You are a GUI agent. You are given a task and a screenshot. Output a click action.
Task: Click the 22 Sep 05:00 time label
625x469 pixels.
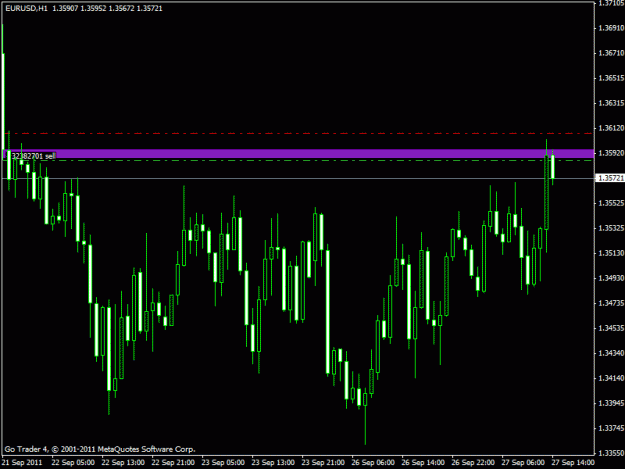point(73,463)
